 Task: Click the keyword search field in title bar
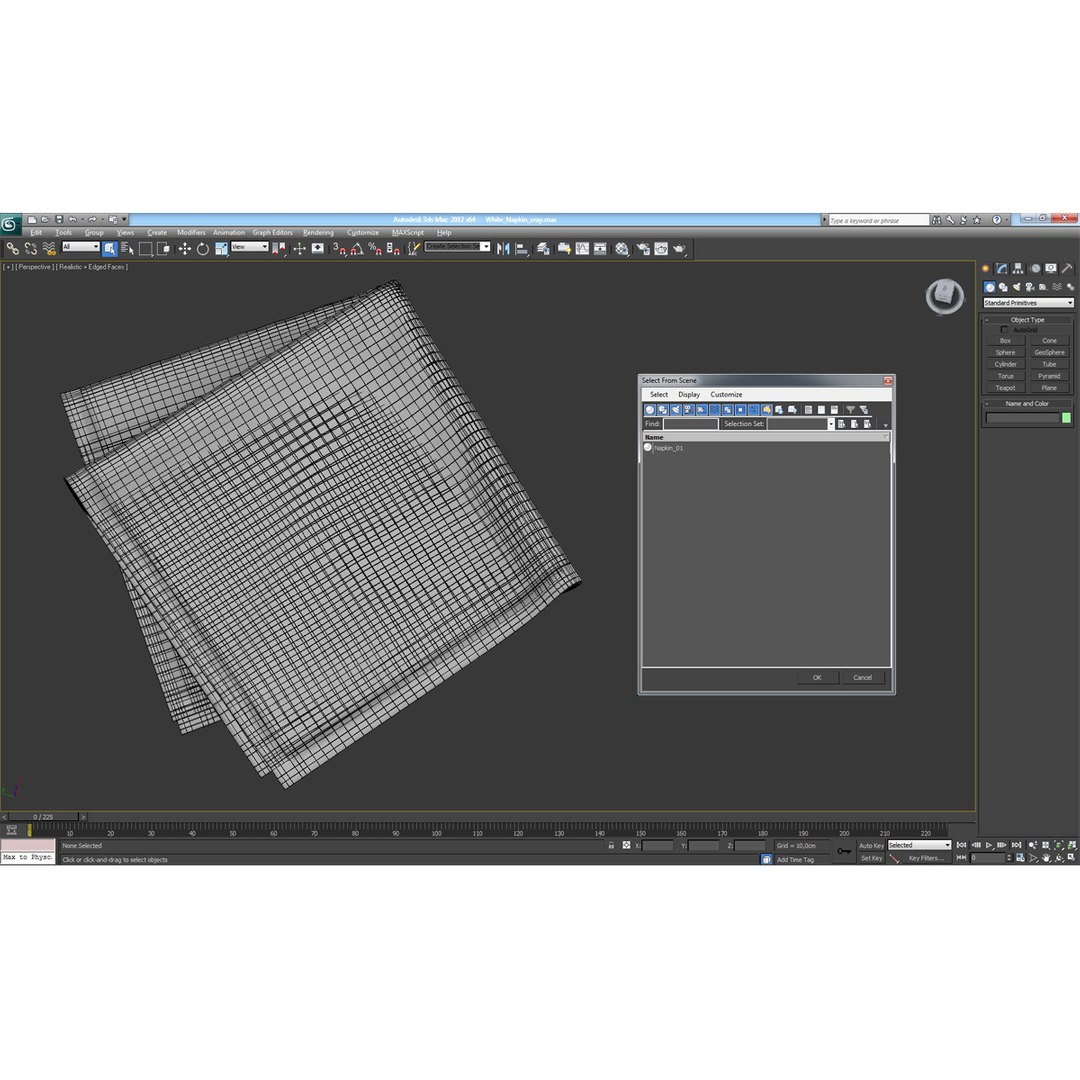879,220
